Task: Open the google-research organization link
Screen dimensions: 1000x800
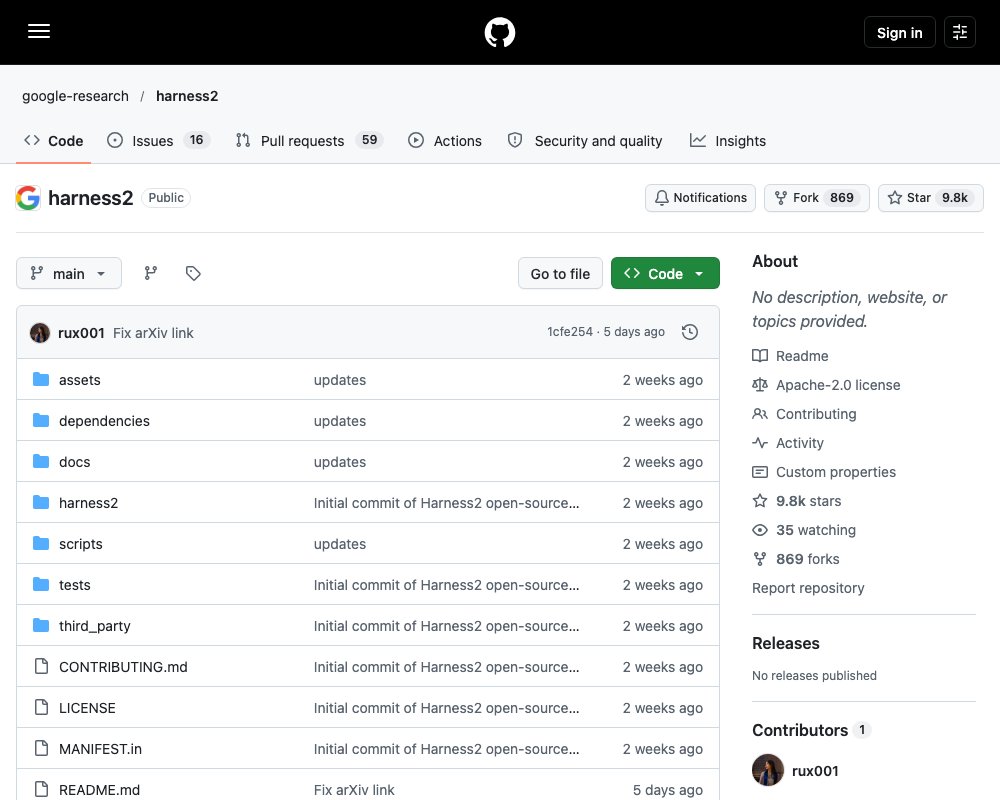Action: pyautogui.click(x=75, y=96)
